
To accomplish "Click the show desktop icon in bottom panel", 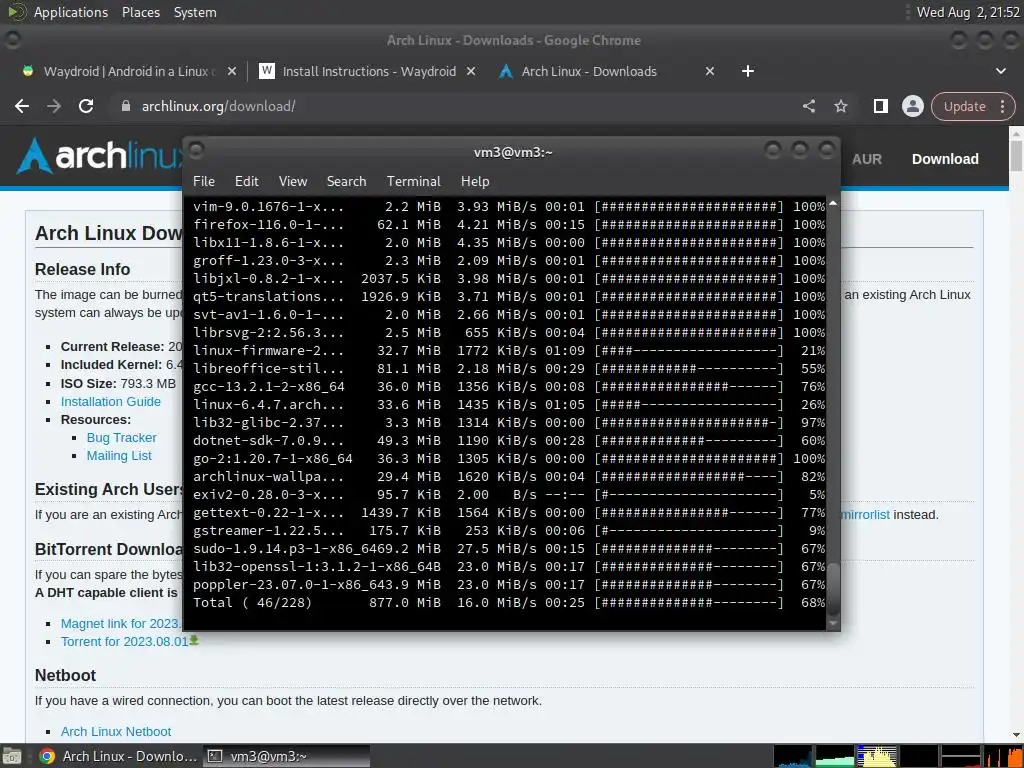I will pyautogui.click(x=12, y=756).
